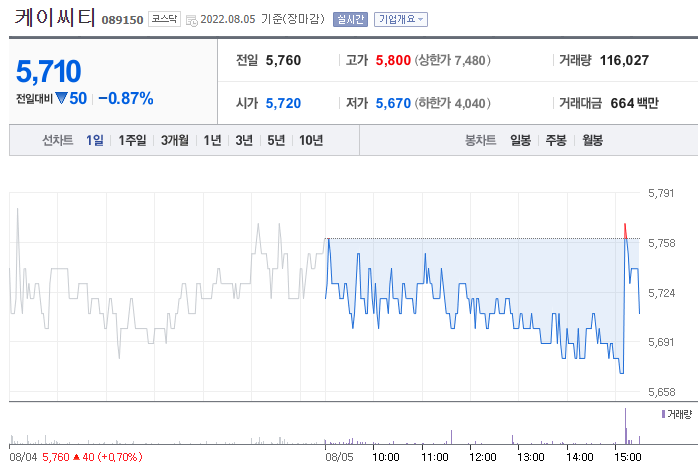Click the previous close value 5,760
The width and height of the screenshot is (698, 474).
tap(283, 60)
